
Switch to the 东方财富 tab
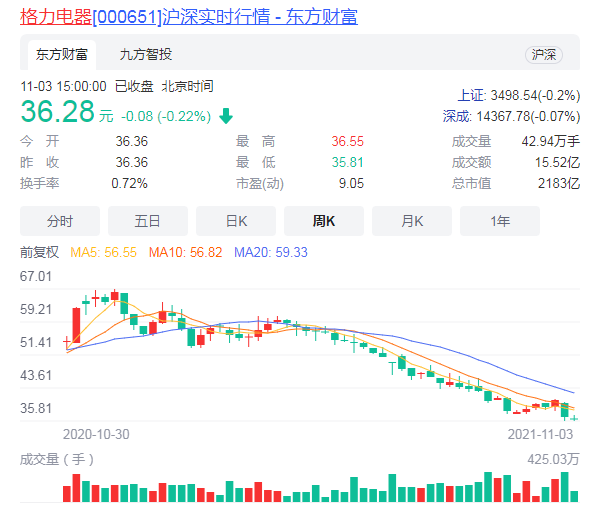[x=62, y=55]
